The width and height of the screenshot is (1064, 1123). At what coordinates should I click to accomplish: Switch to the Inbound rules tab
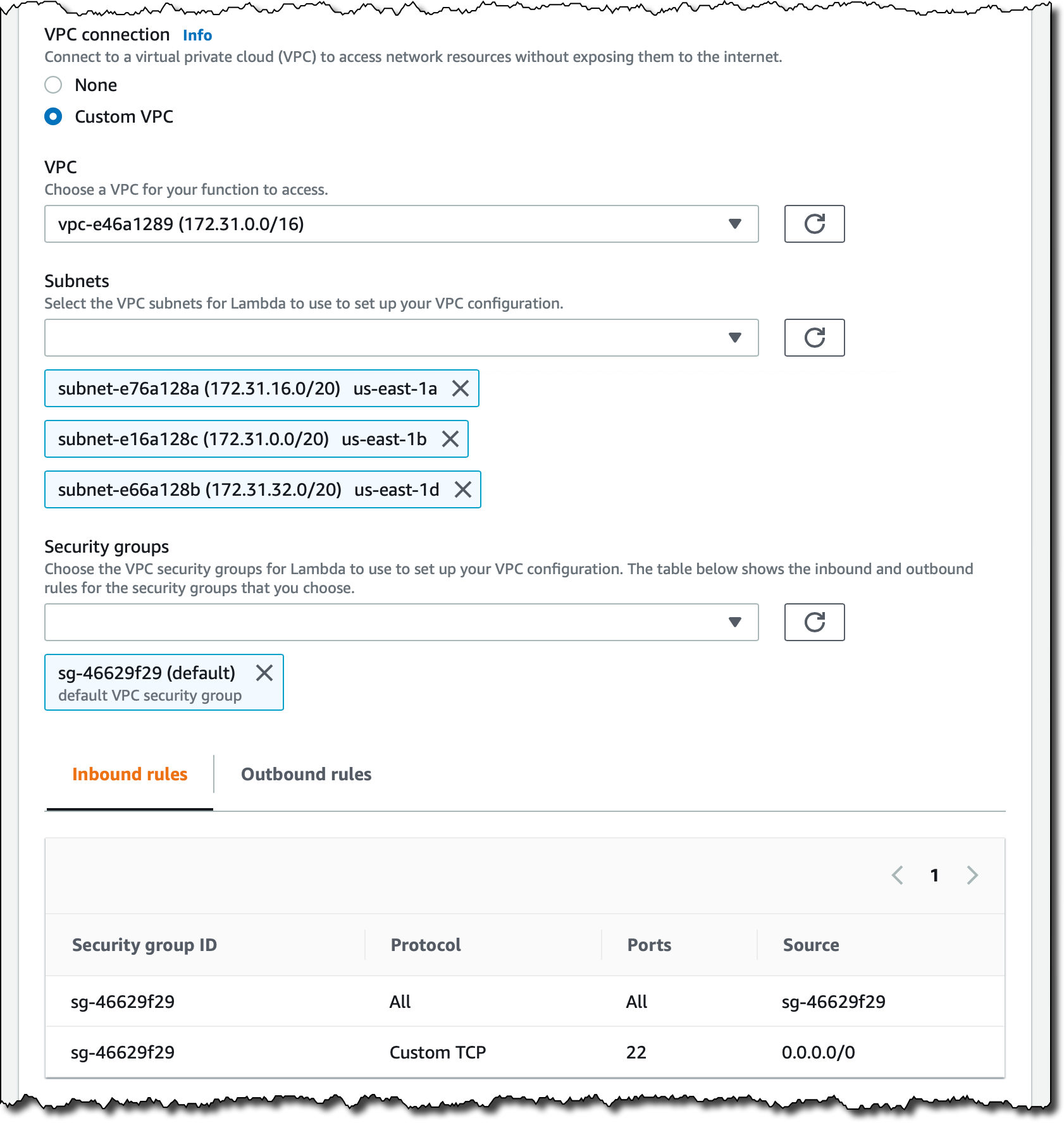click(130, 775)
